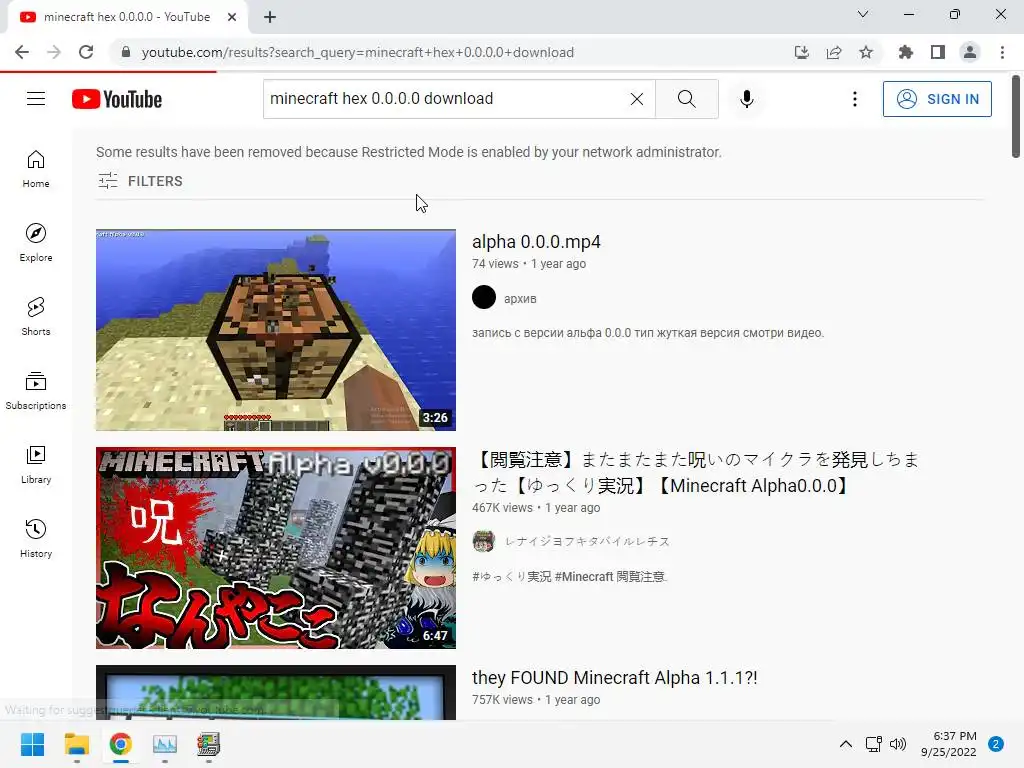Click the install app icon in address bar
Viewport: 1024px width, 768px height.
(801, 52)
